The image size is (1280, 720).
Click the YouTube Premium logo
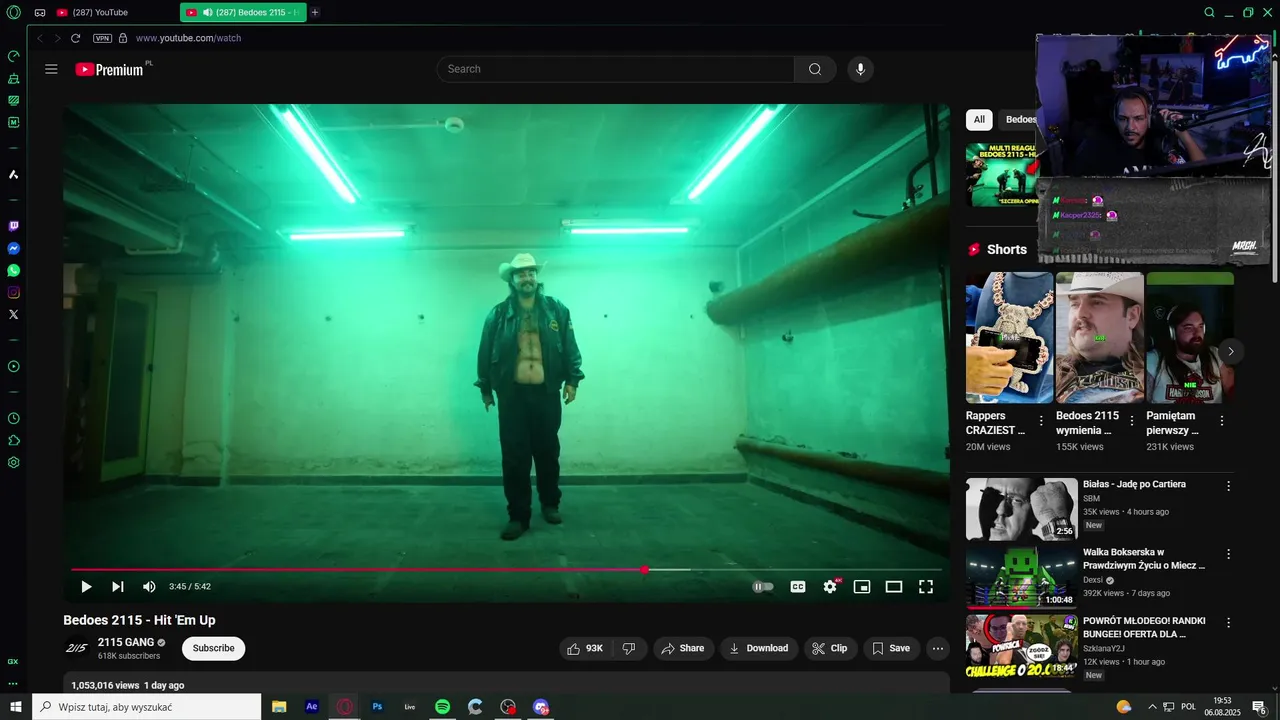[110, 69]
